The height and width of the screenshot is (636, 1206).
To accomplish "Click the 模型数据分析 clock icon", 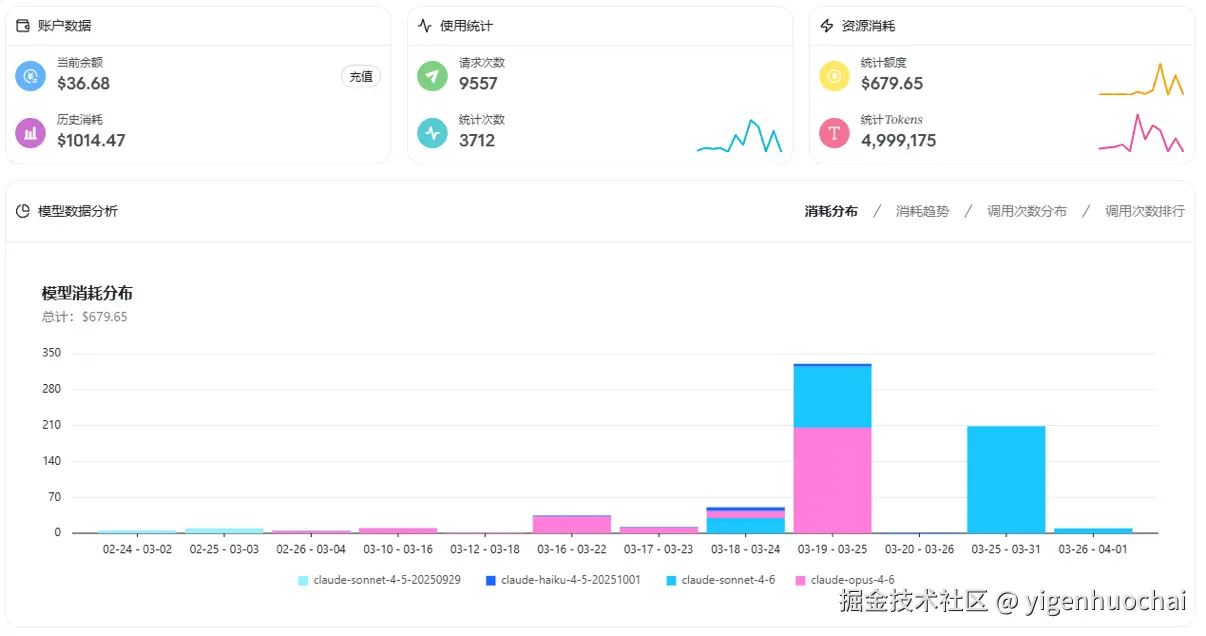I will (21, 211).
